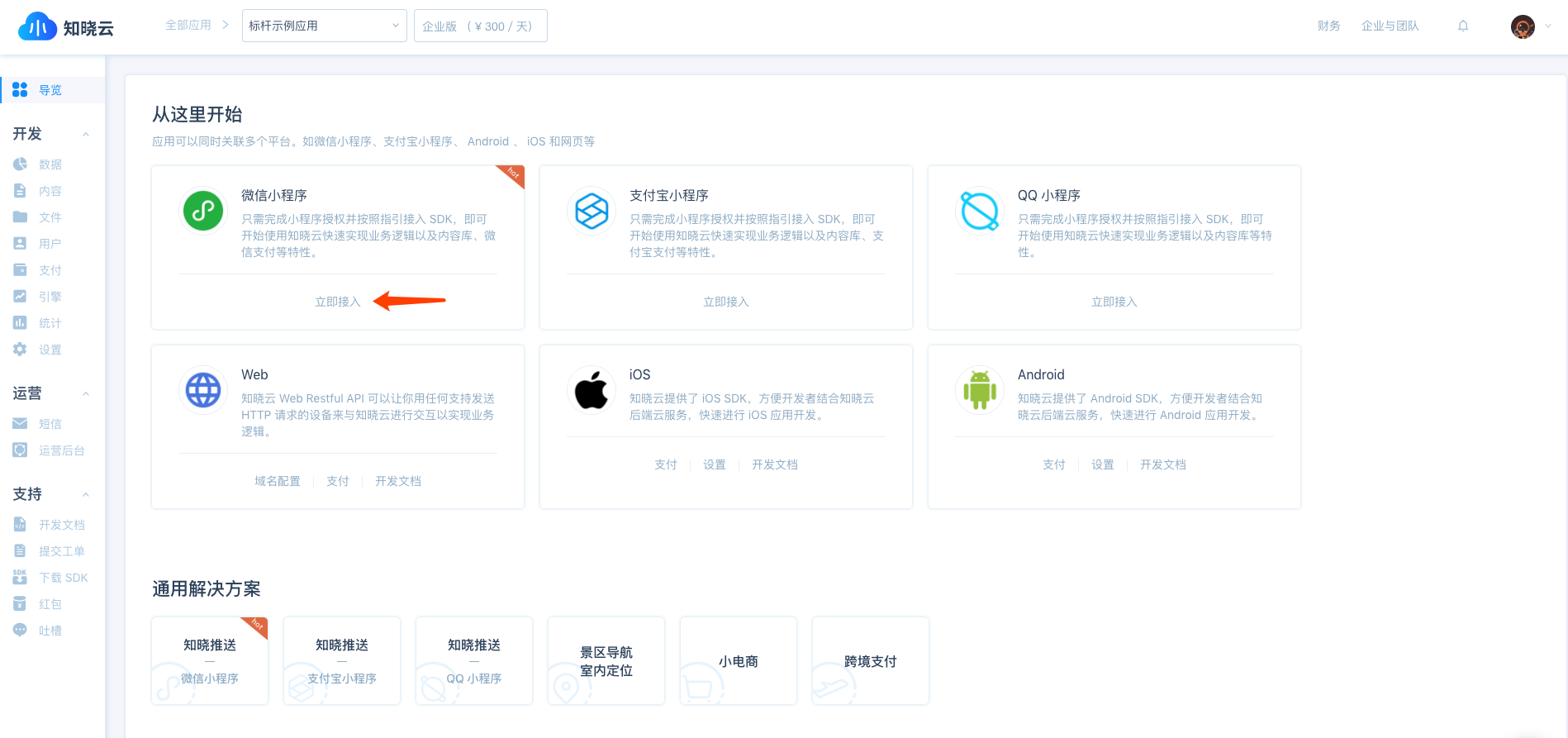Open the 导览 overview icon in sidebar
1568x738 pixels.
tap(20, 89)
